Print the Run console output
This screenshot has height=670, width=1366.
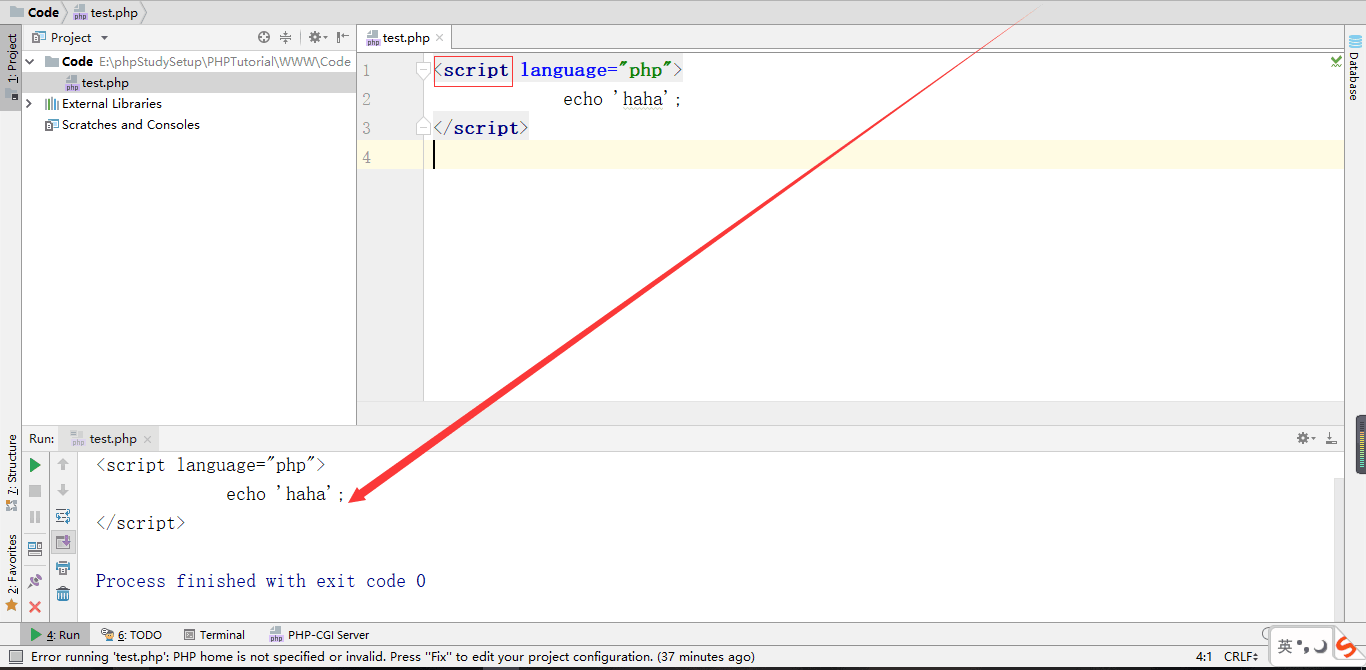tap(63, 568)
